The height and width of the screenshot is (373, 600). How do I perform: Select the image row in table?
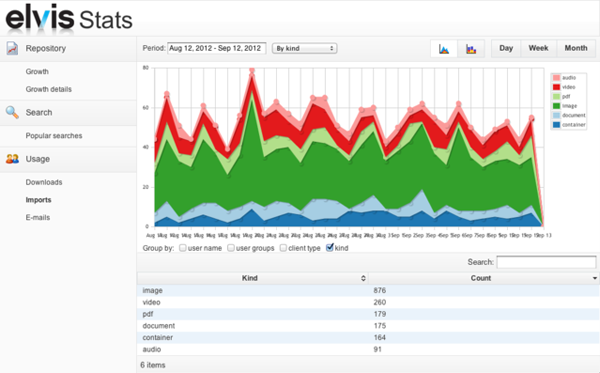[x=368, y=290]
